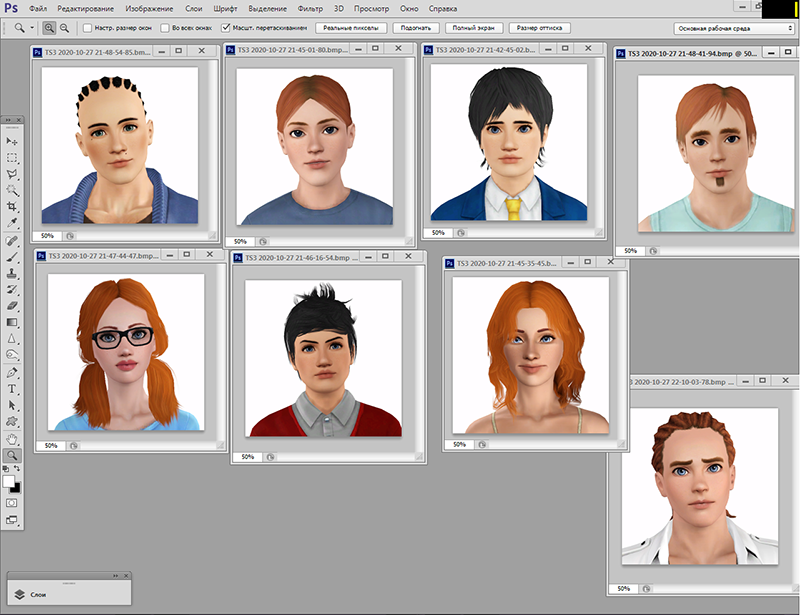This screenshot has height=615, width=800.
Task: Open the Слои menu in menu bar
Action: (x=194, y=9)
